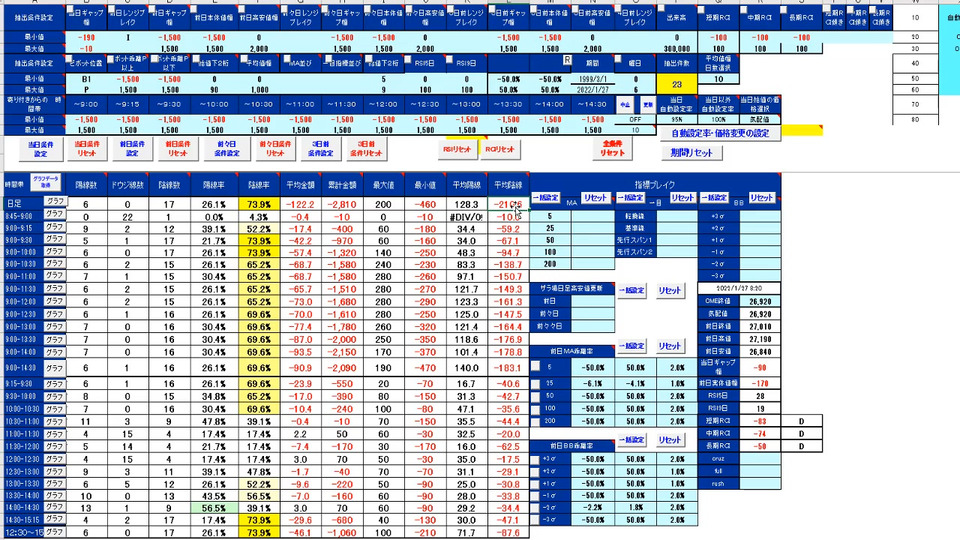This screenshot has width=960, height=540.
Task: Select the 短期RCI value -83
Action: (x=760, y=421)
